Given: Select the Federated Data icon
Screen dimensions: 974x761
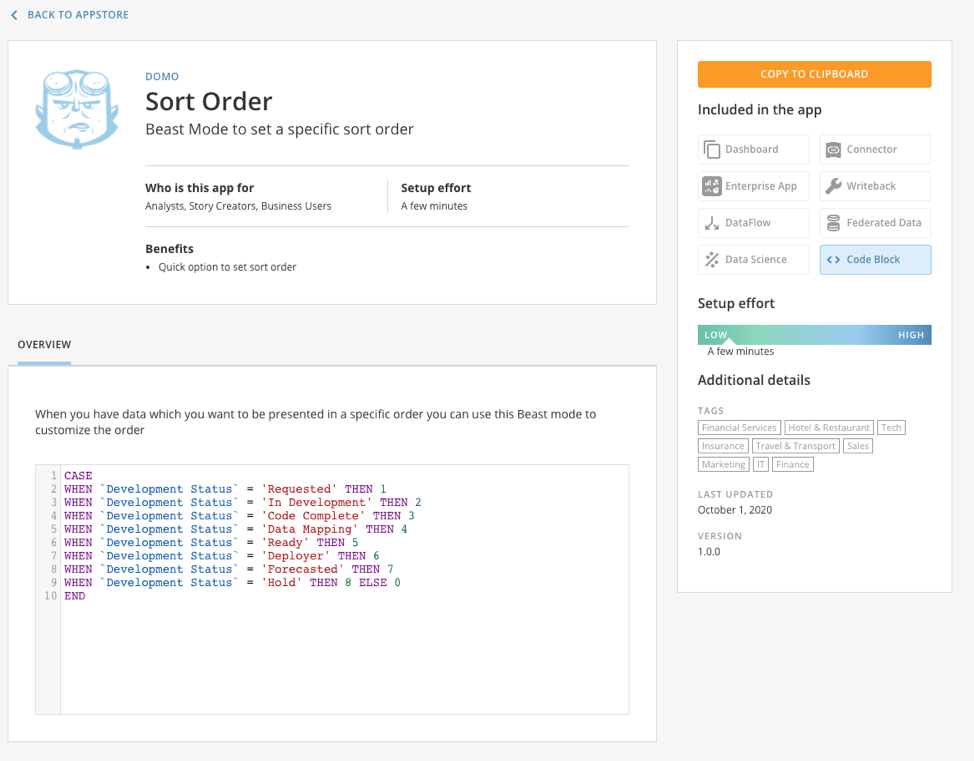Looking at the screenshot, I should 835,222.
